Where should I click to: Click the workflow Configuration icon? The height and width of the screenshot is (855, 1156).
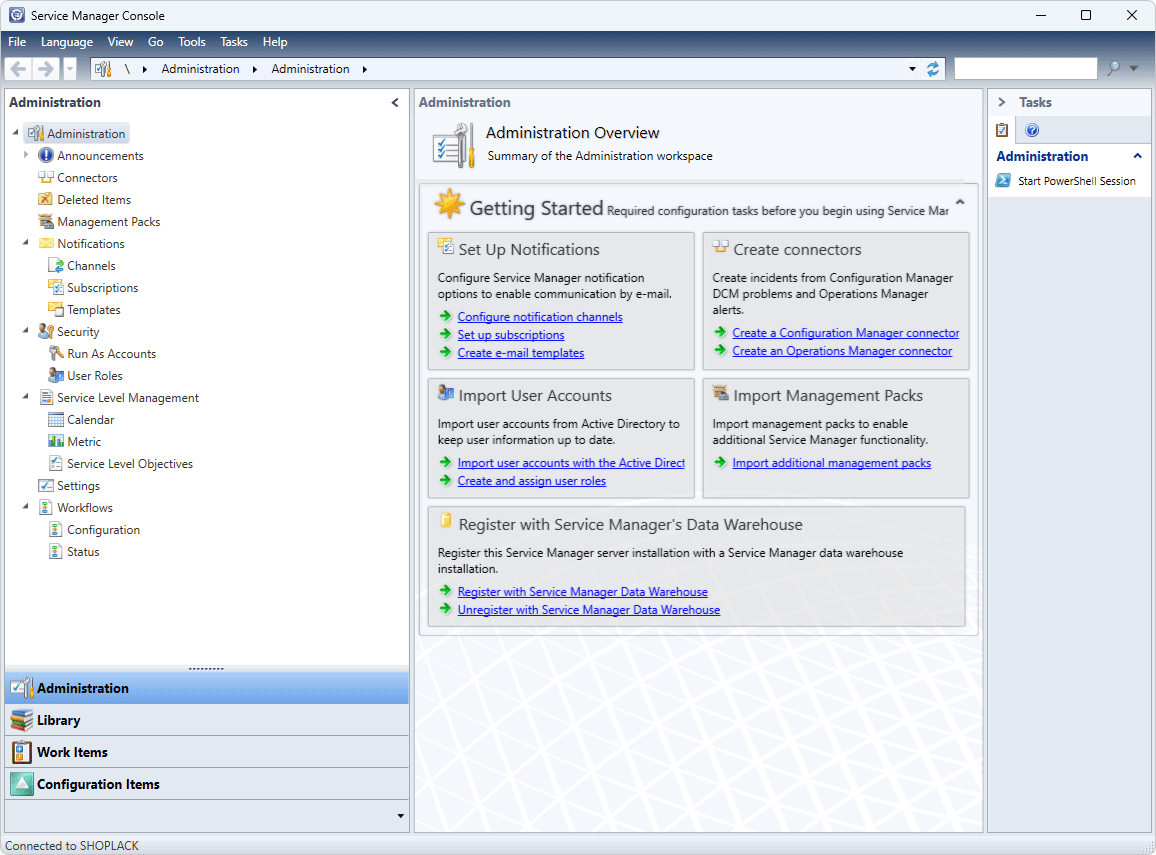[x=55, y=530]
